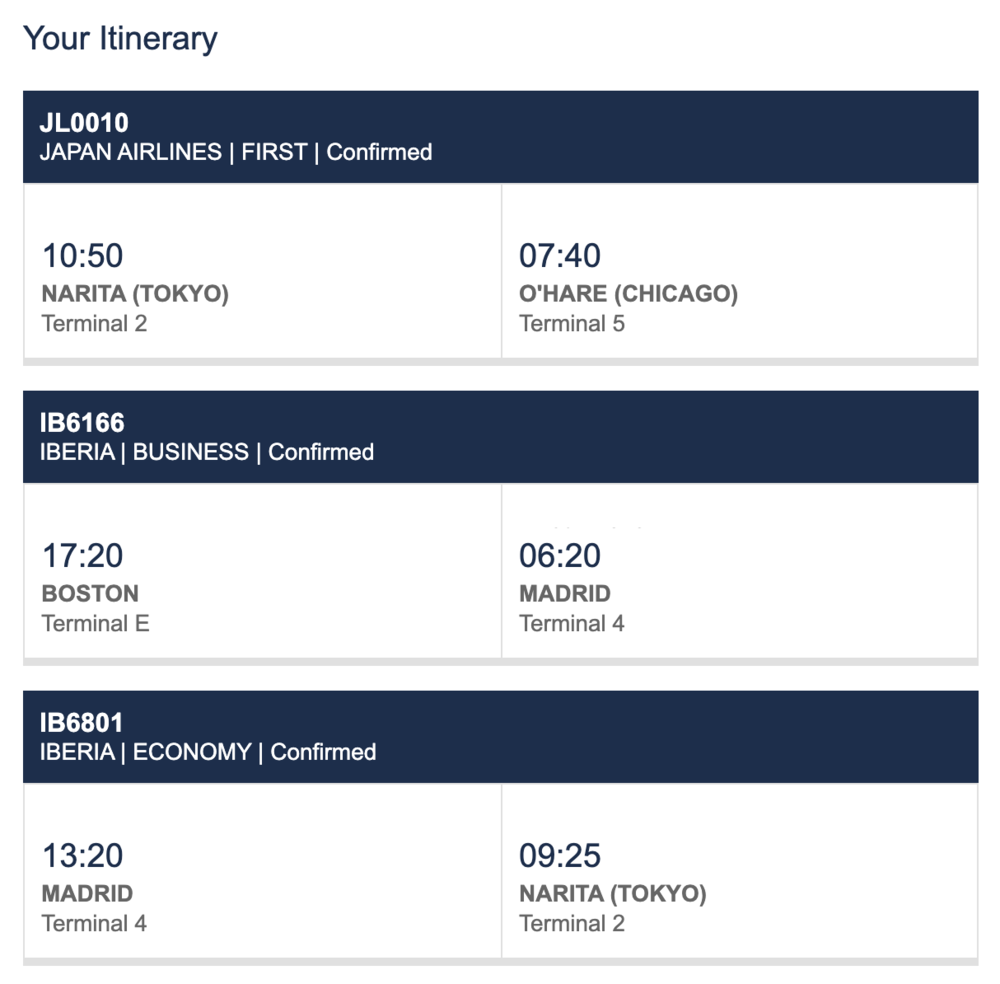1000x984 pixels.
Task: Open flight IB6801 header
Action: [82, 723]
